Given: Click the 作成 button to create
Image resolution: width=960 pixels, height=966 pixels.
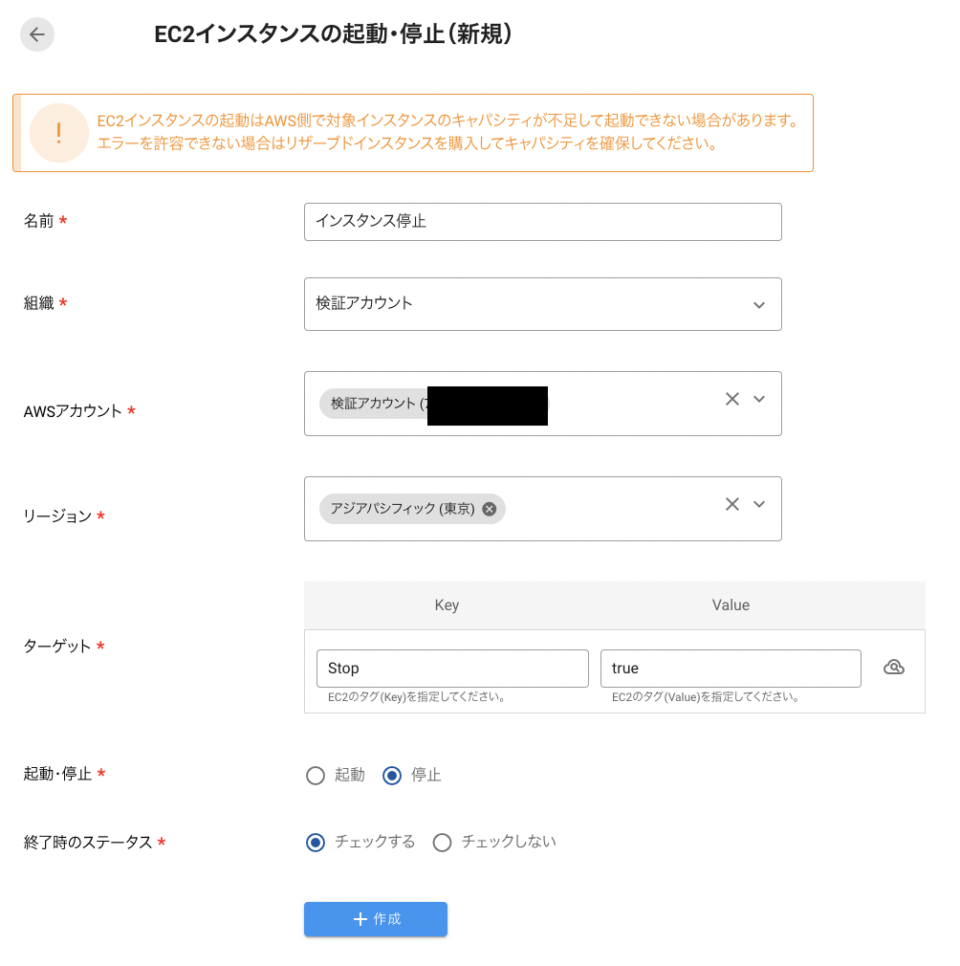Looking at the screenshot, I should point(375,919).
